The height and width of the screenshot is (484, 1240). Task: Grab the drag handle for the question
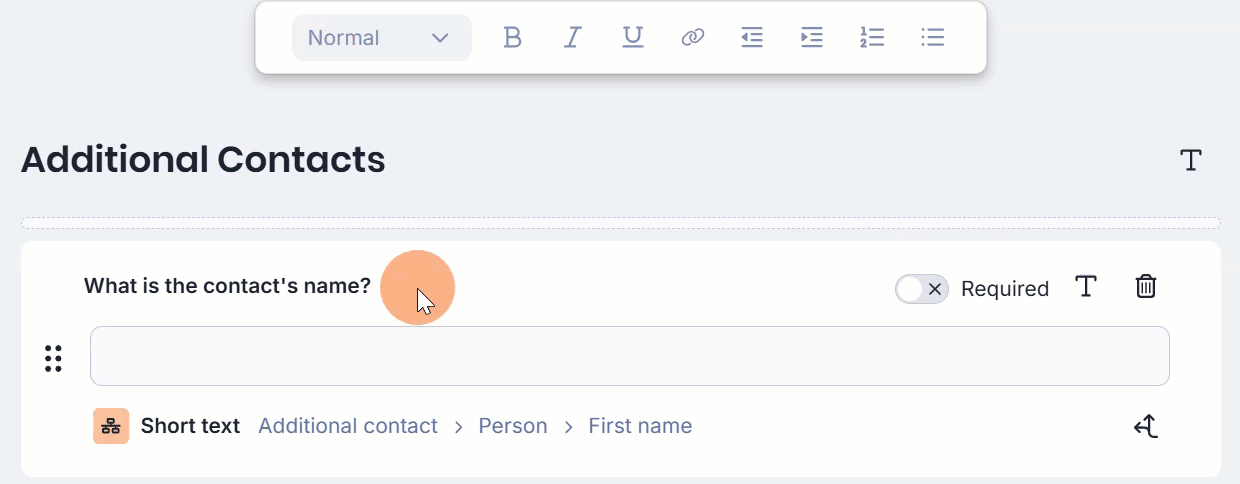(54, 358)
